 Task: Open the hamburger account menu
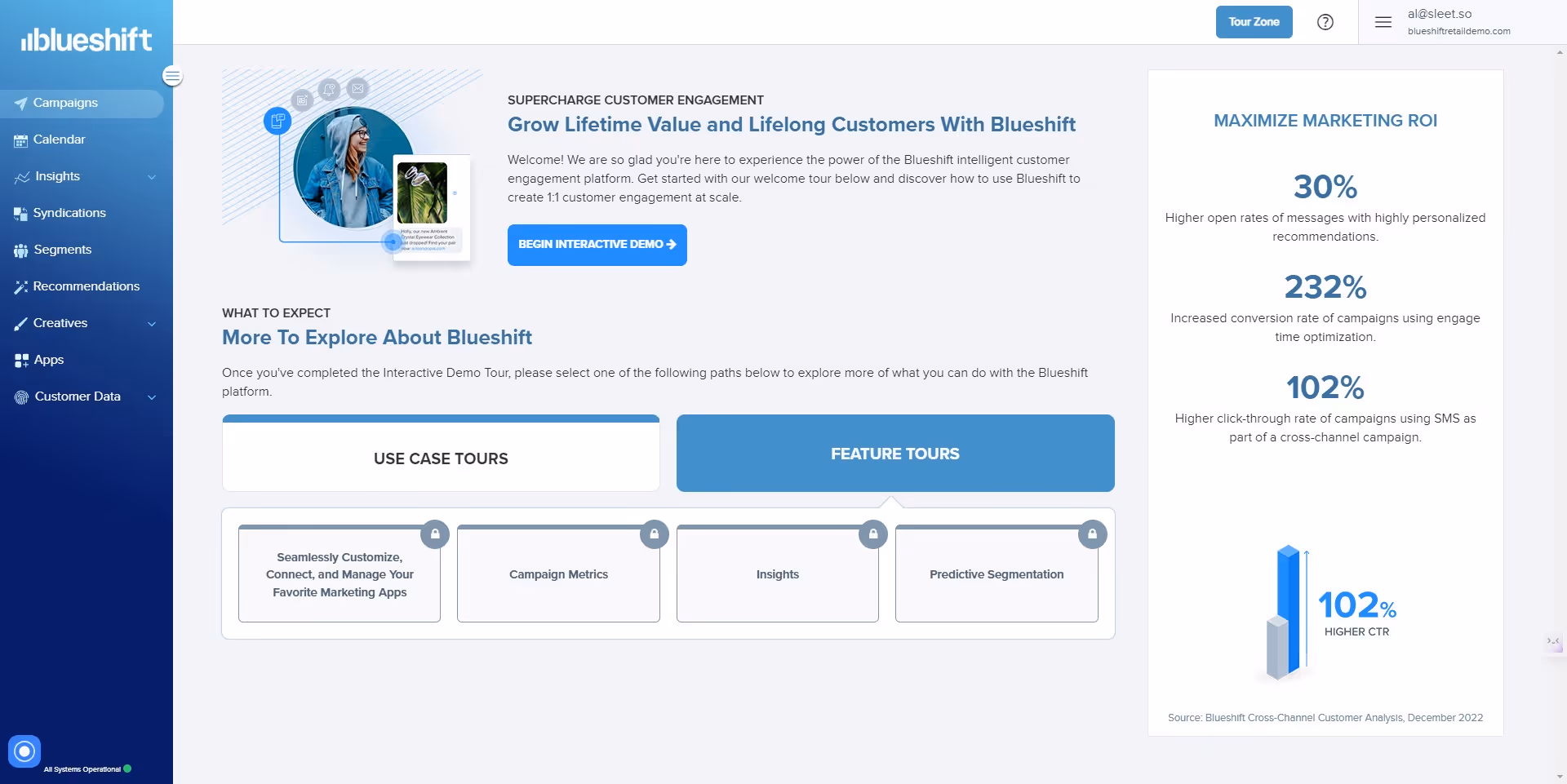tap(1383, 22)
